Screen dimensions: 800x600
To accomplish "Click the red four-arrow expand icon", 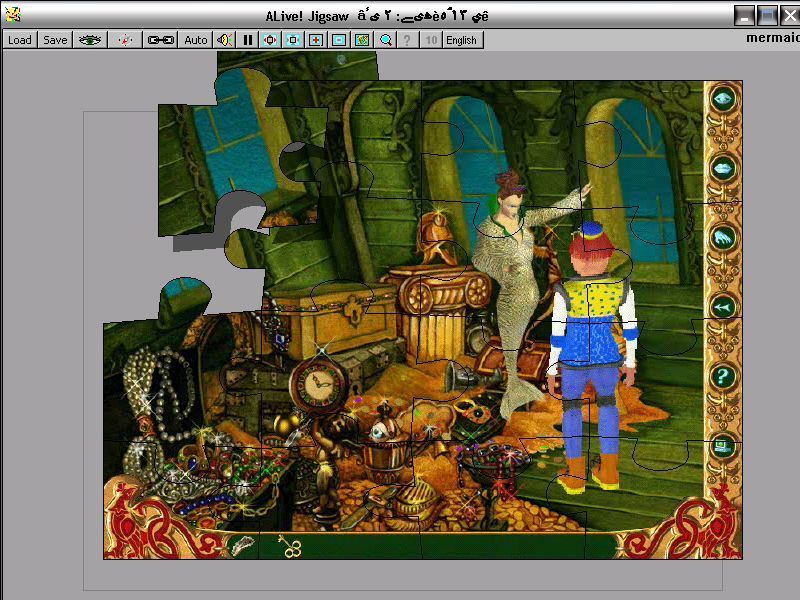I will [x=270, y=40].
